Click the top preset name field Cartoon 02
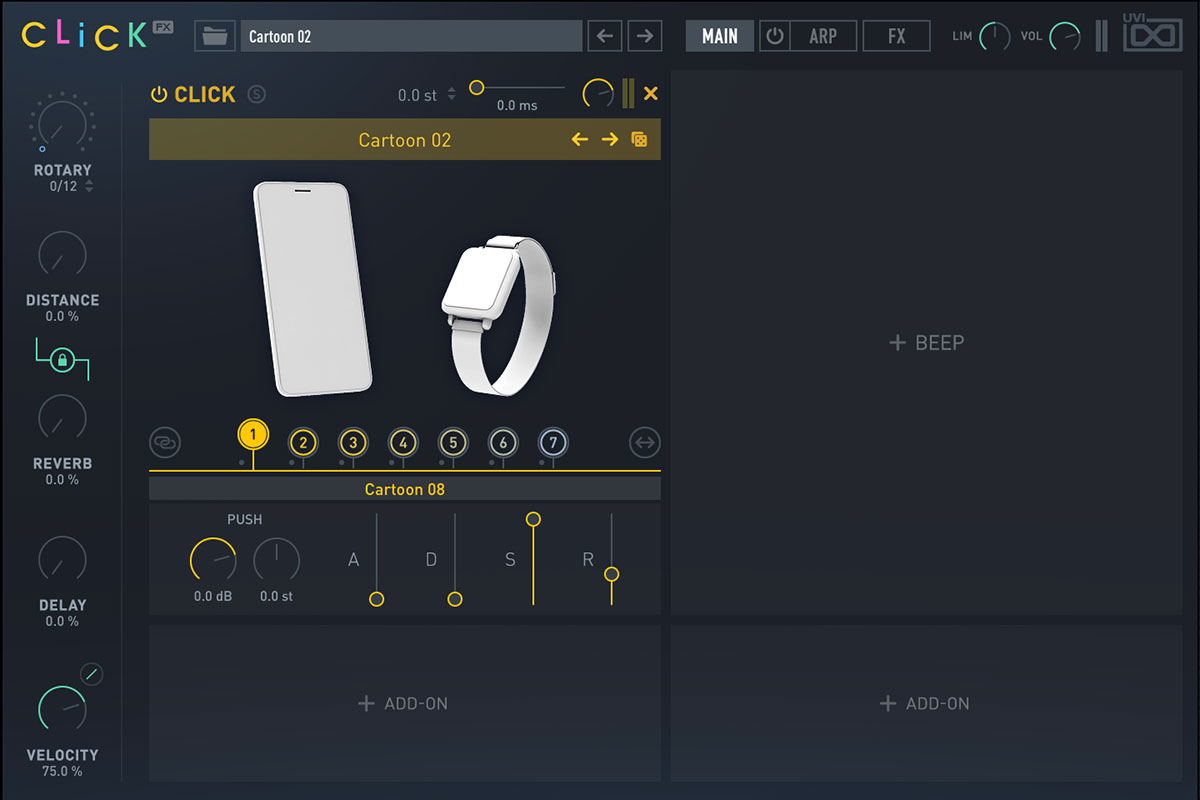This screenshot has height=800, width=1200. [x=411, y=36]
